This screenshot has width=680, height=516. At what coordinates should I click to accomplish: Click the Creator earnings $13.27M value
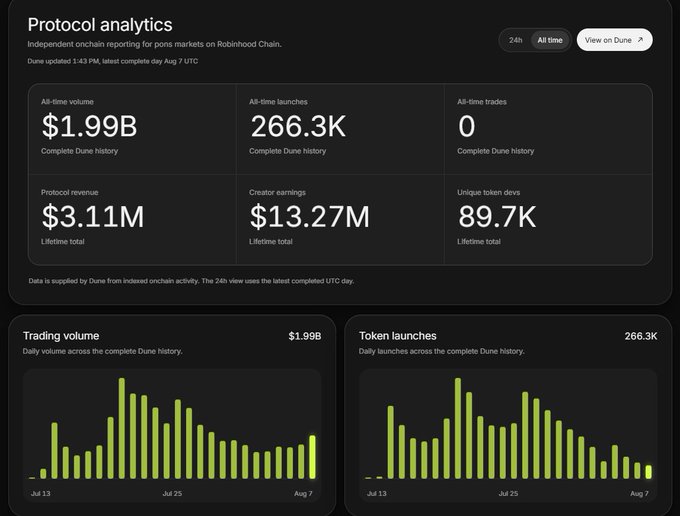click(310, 217)
